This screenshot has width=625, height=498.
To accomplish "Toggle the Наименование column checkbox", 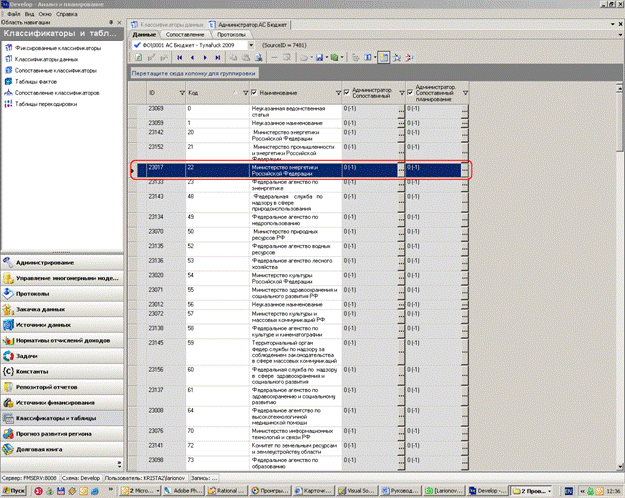I will tap(254, 93).
